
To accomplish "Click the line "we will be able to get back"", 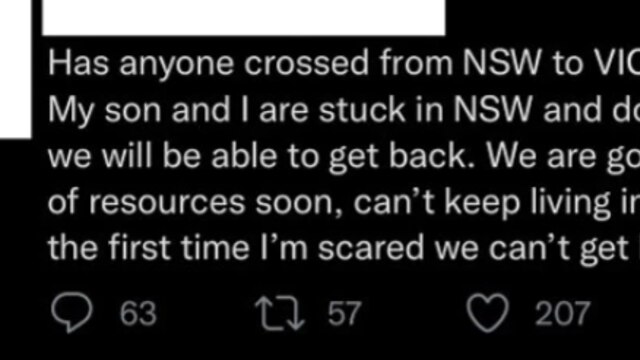I will [344, 156].
